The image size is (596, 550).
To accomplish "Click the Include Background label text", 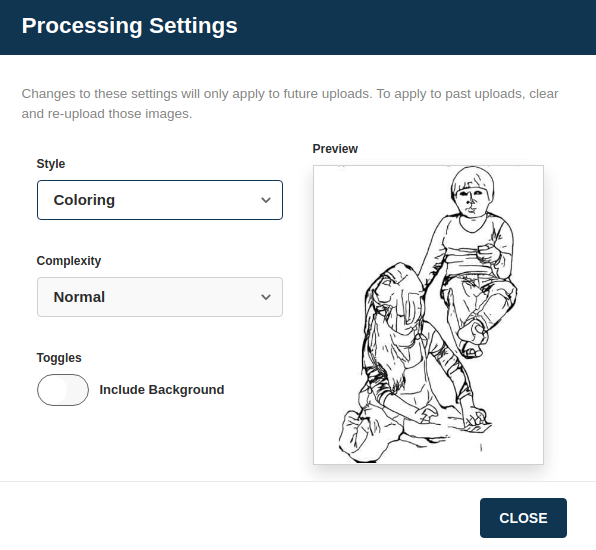I will click(162, 390).
